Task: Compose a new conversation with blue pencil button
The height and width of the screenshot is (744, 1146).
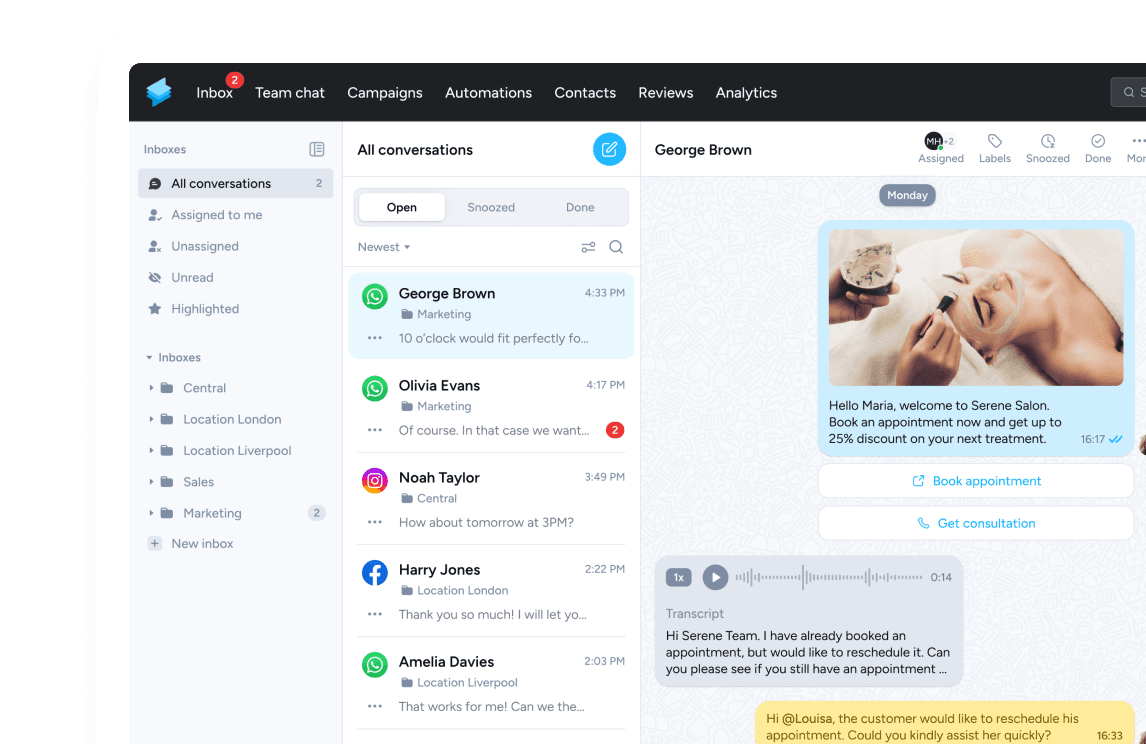Action: click(x=609, y=149)
